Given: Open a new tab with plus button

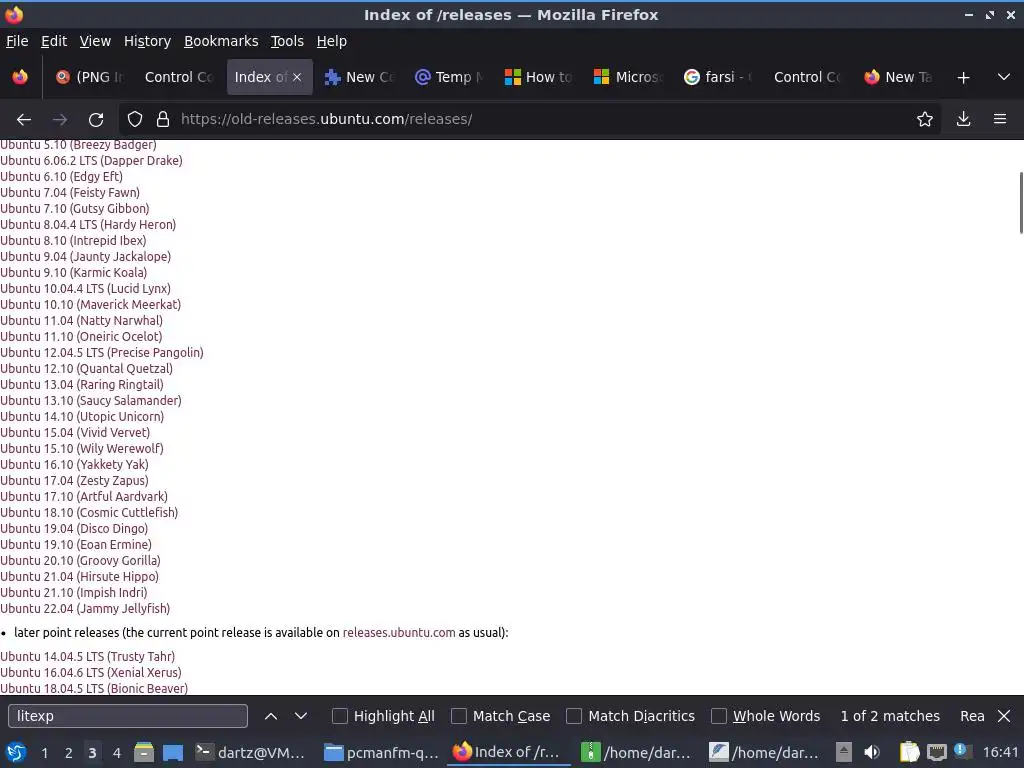Looking at the screenshot, I should pos(963,77).
